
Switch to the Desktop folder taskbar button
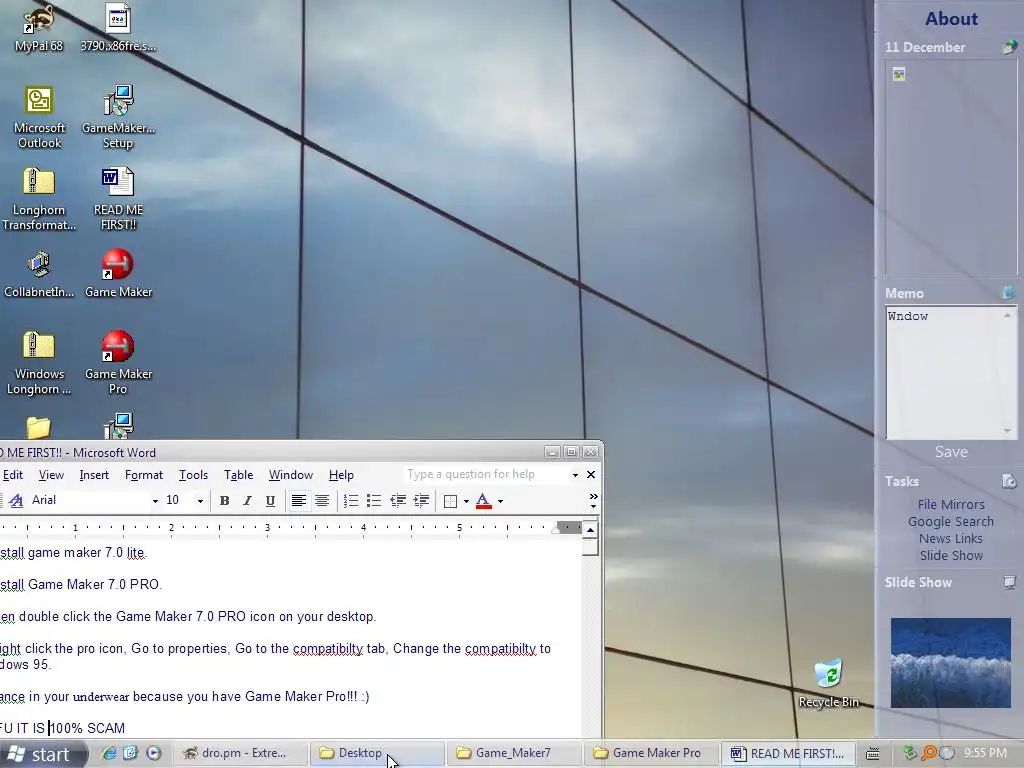coord(377,753)
